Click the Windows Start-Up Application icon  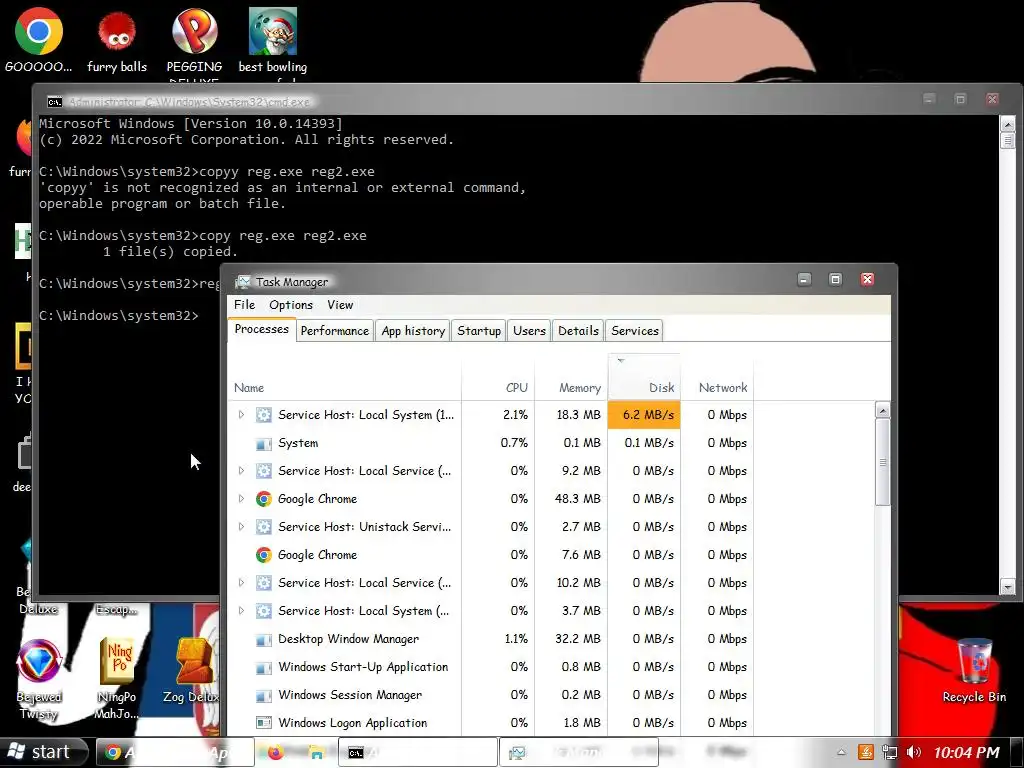pyautogui.click(x=263, y=667)
